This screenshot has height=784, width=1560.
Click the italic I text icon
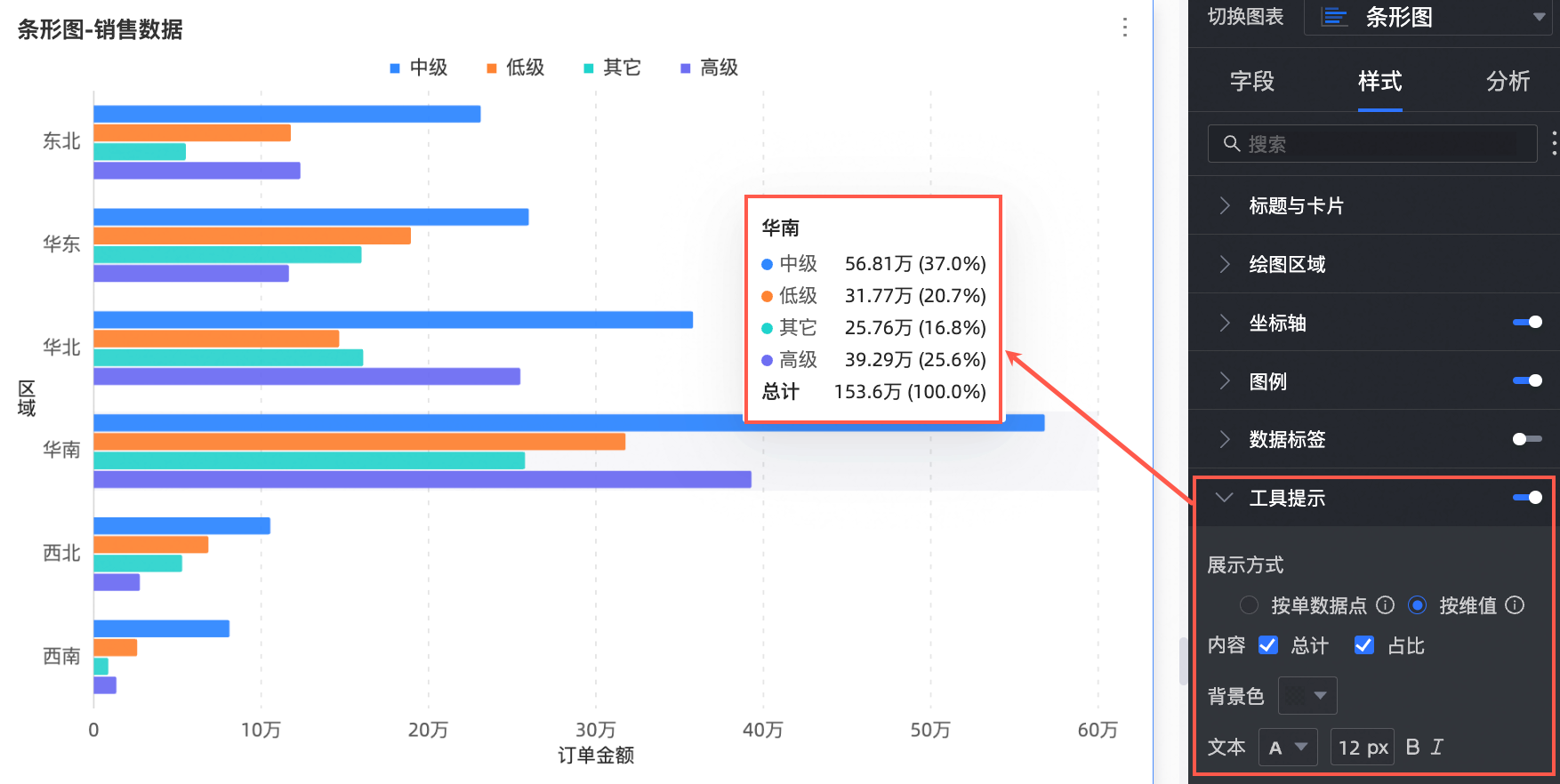(1437, 748)
